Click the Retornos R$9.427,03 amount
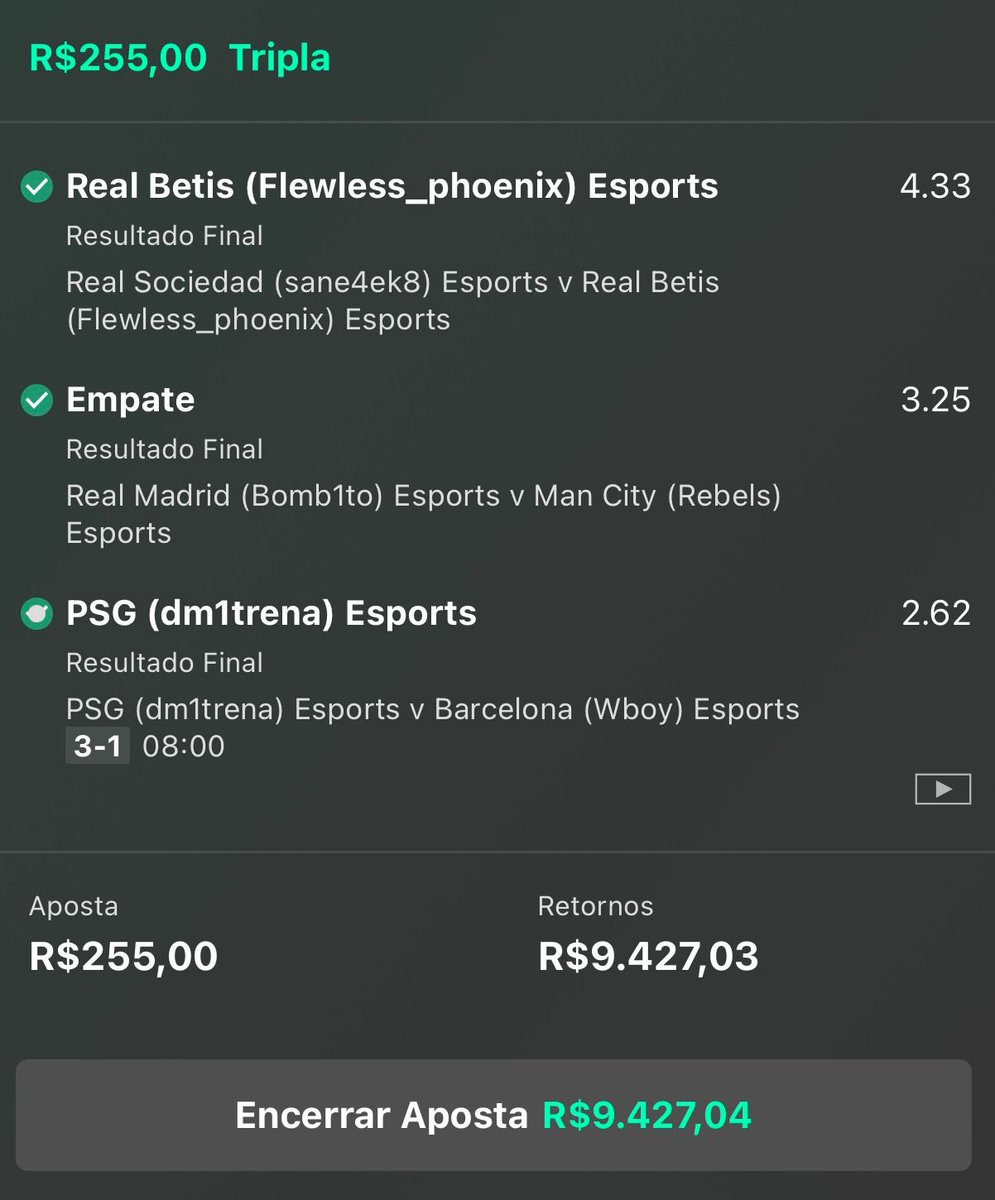 pyautogui.click(x=648, y=957)
